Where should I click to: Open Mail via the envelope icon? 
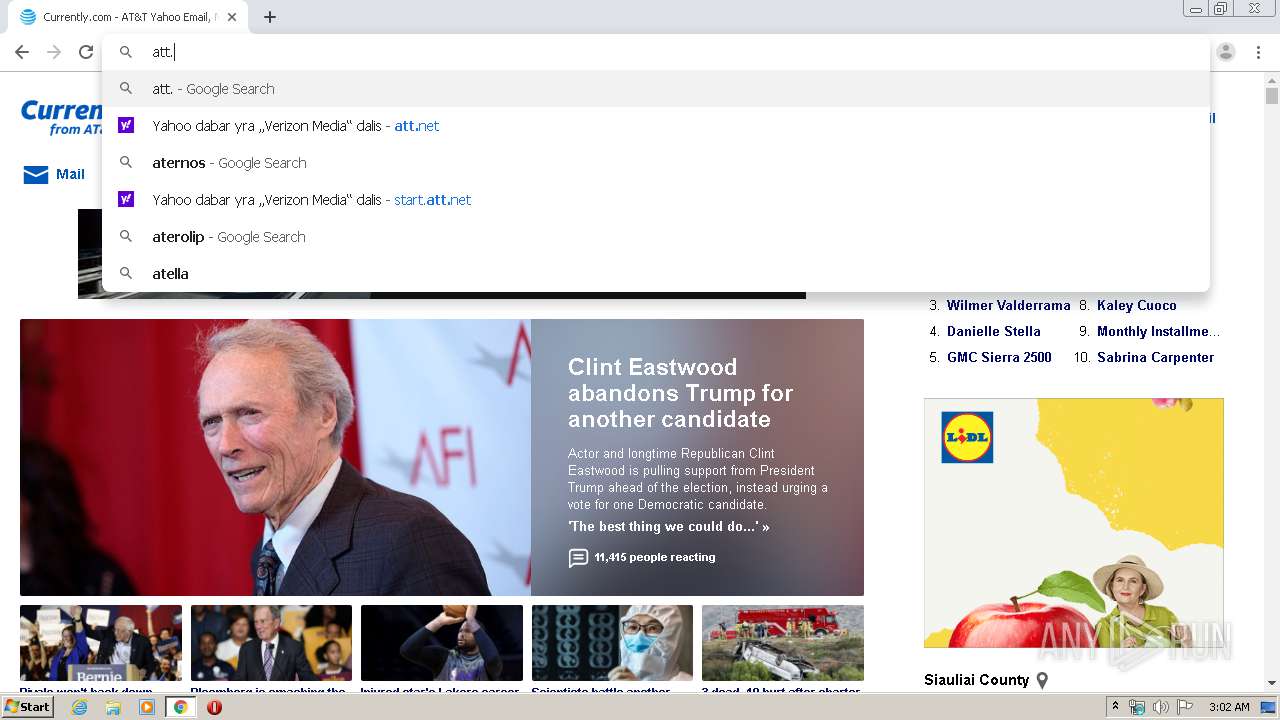[x=36, y=175]
